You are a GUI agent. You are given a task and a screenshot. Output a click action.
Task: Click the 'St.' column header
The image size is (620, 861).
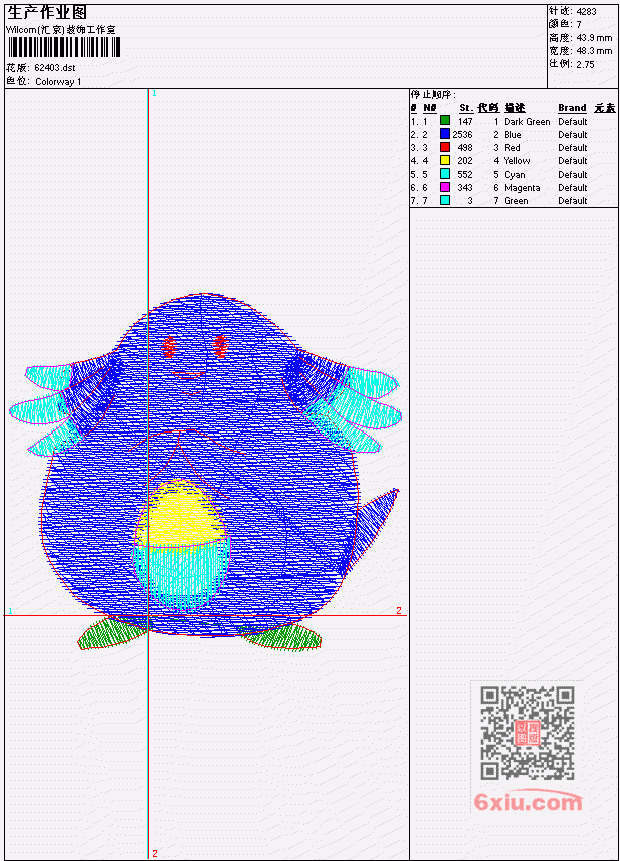pyautogui.click(x=466, y=108)
